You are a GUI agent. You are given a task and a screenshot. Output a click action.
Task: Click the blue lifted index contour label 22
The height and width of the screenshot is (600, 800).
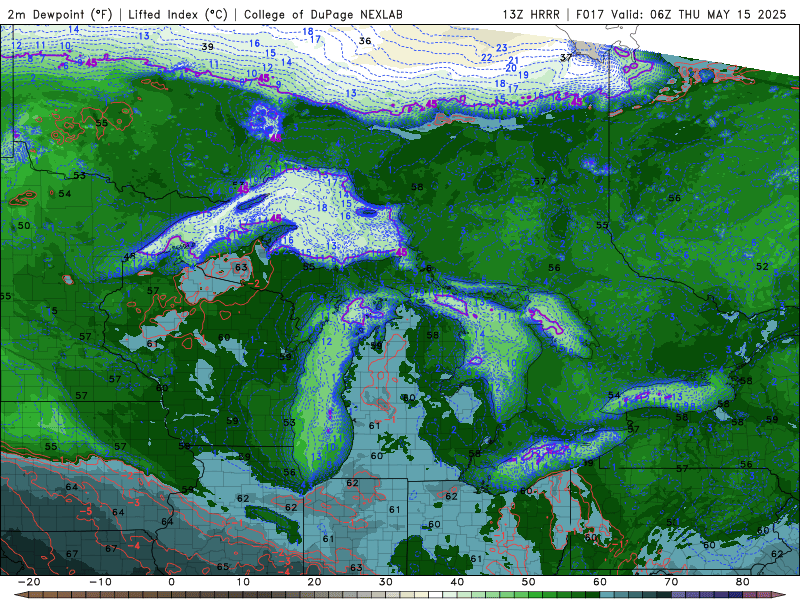pos(486,58)
